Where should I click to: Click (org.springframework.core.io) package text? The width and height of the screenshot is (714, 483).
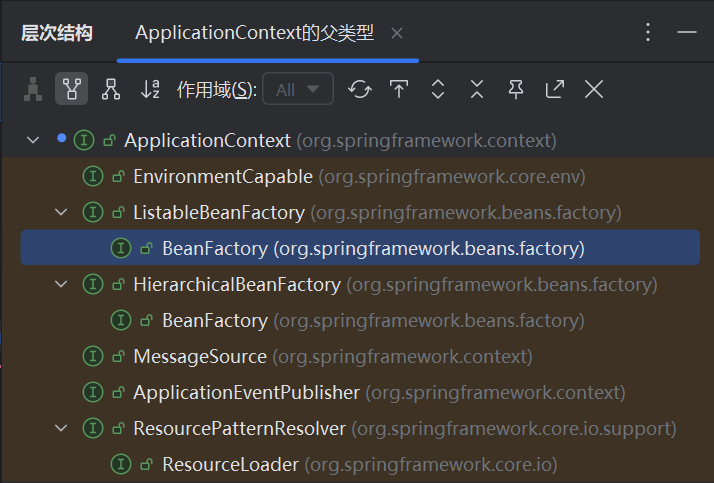click(431, 465)
